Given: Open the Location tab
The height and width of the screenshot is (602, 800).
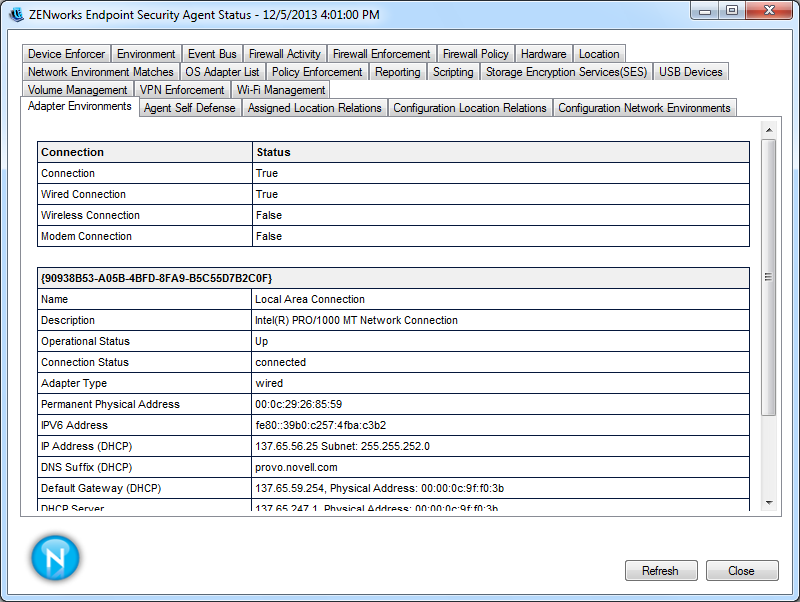Looking at the screenshot, I should click(599, 54).
